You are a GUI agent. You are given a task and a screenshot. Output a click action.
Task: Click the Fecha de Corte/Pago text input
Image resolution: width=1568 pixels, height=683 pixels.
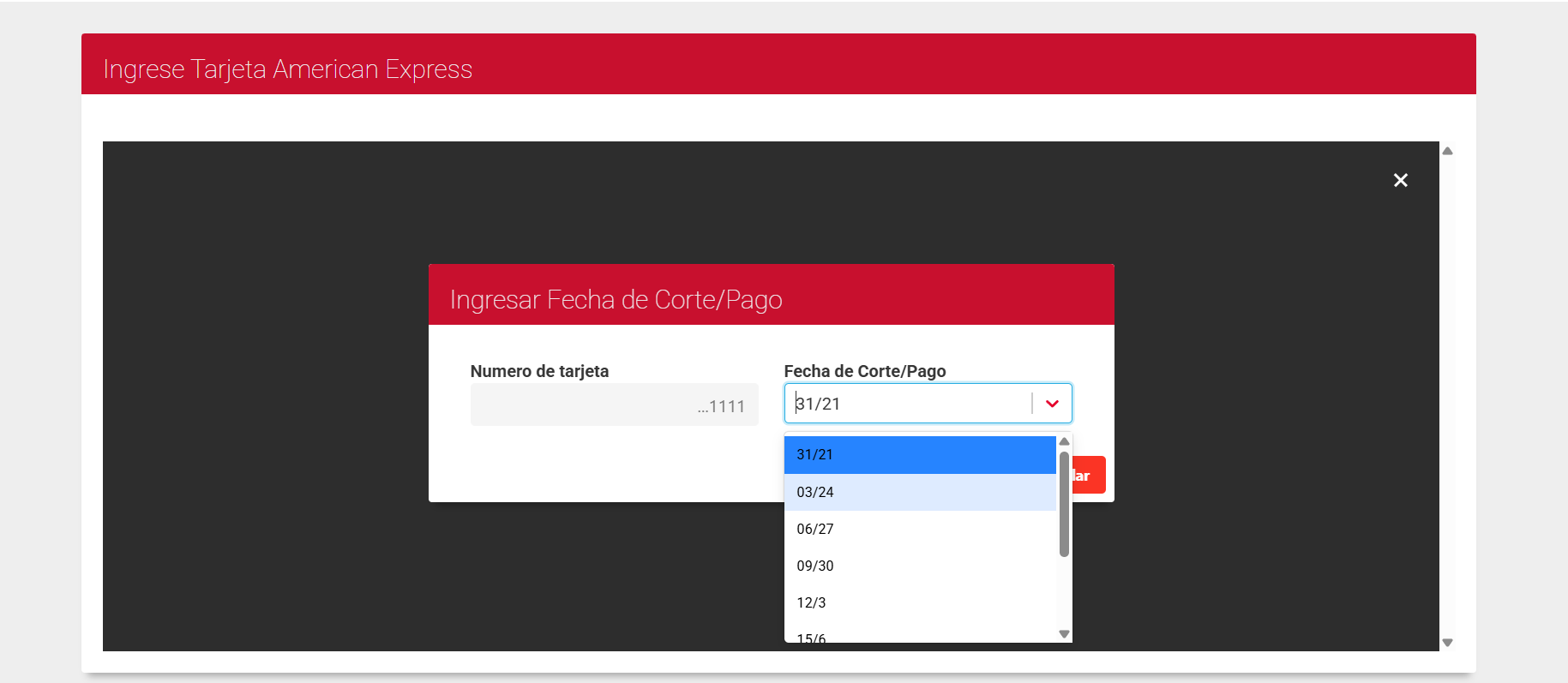pyautogui.click(x=909, y=404)
